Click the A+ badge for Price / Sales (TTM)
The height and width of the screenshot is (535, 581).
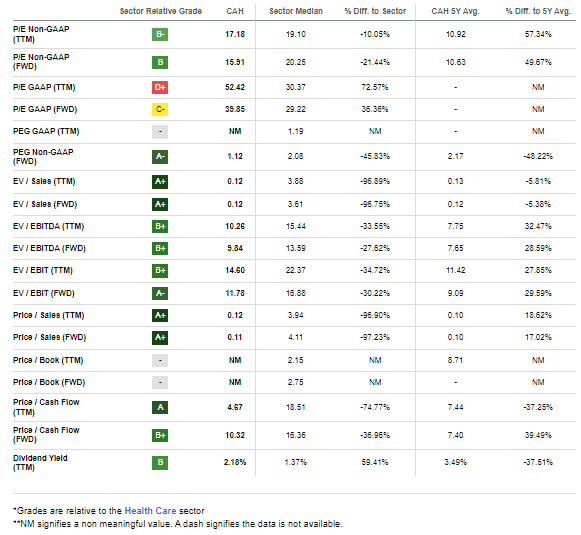click(160, 315)
